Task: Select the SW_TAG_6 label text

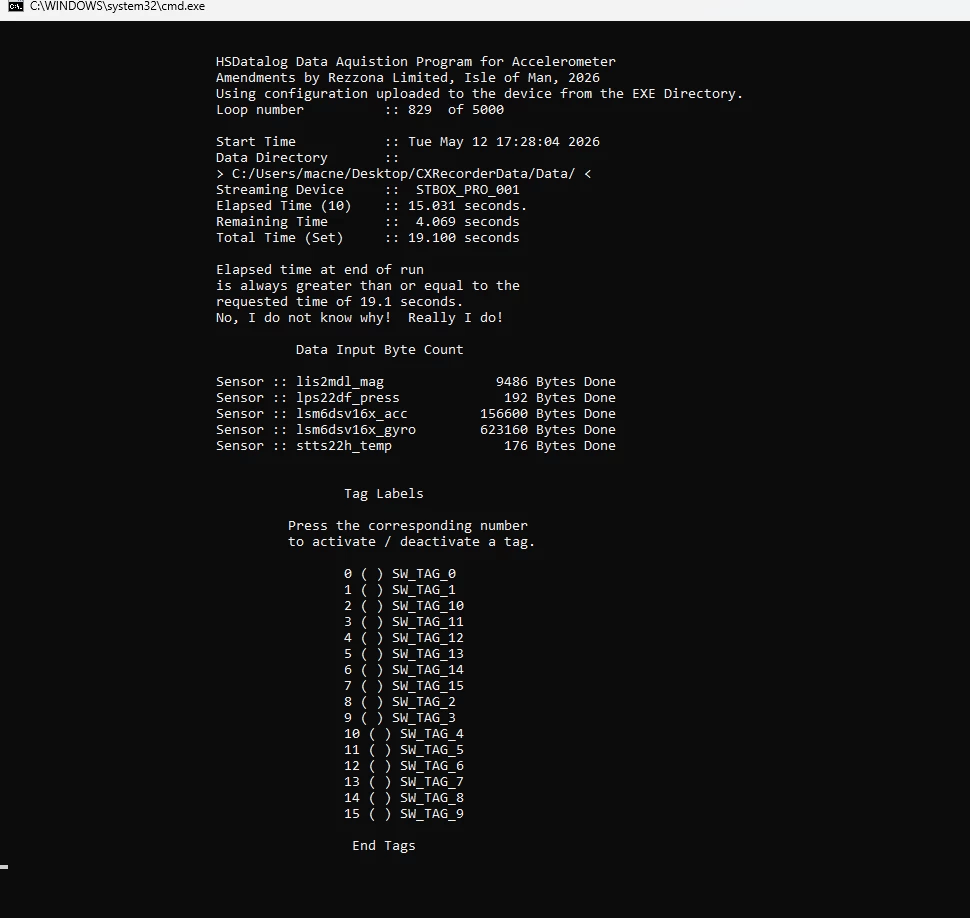Action: pyautogui.click(x=432, y=766)
